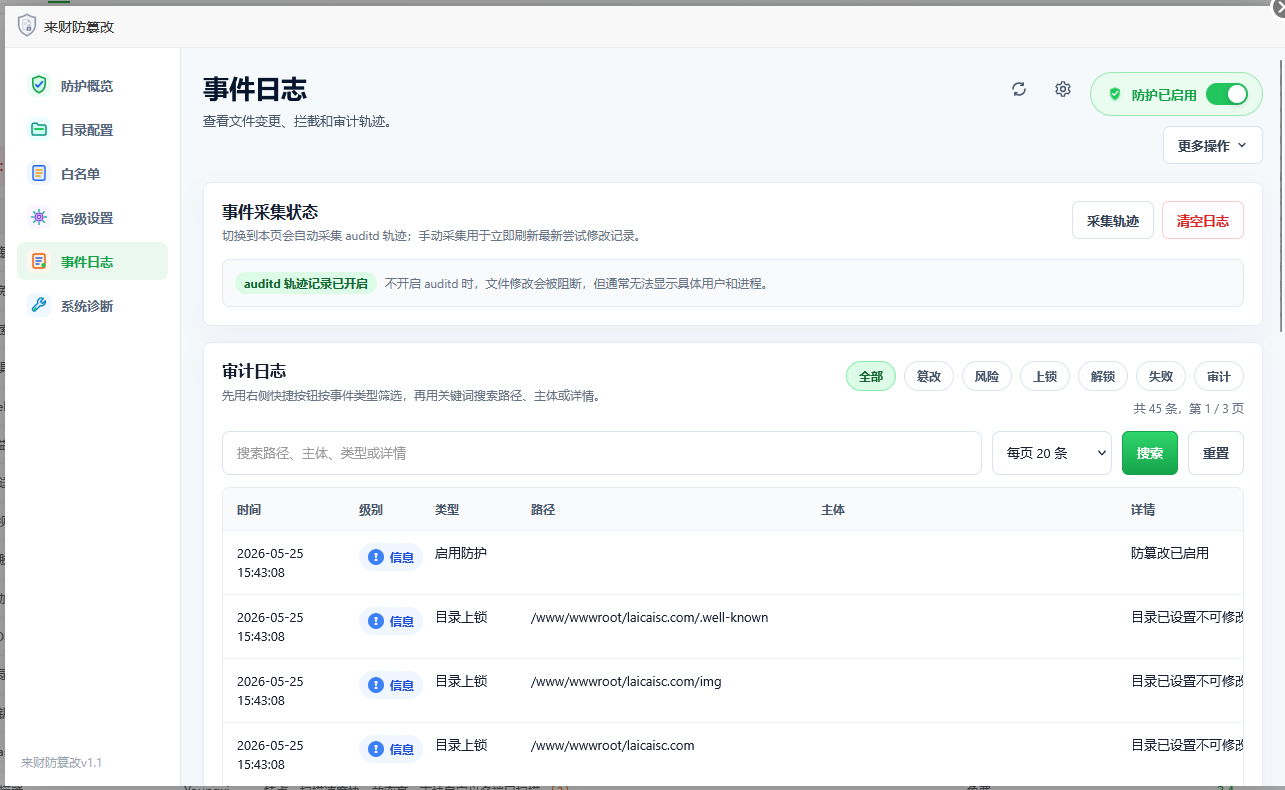Image resolution: width=1285 pixels, height=790 pixels.
Task: Click path /www/wwwroot/laicaisc.com/.well-known
Action: 650,617
